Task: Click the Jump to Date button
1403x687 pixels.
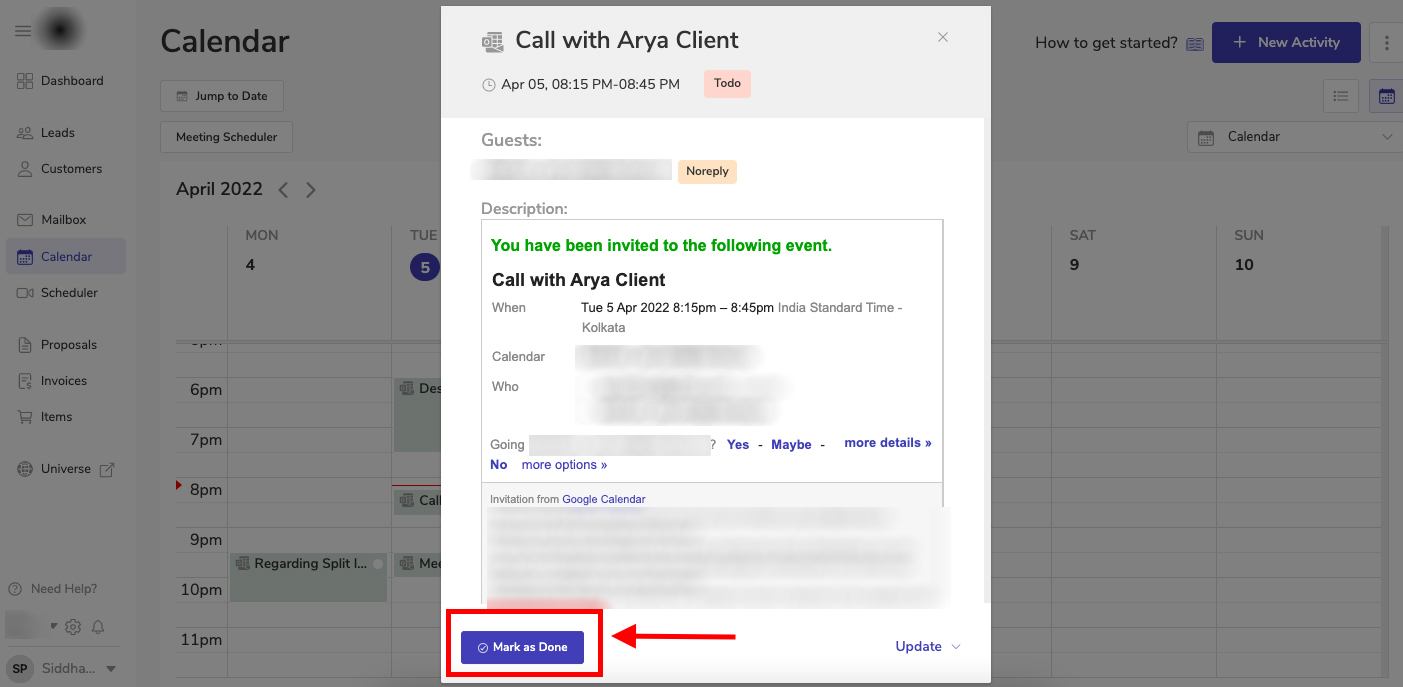Action: pyautogui.click(x=222, y=96)
